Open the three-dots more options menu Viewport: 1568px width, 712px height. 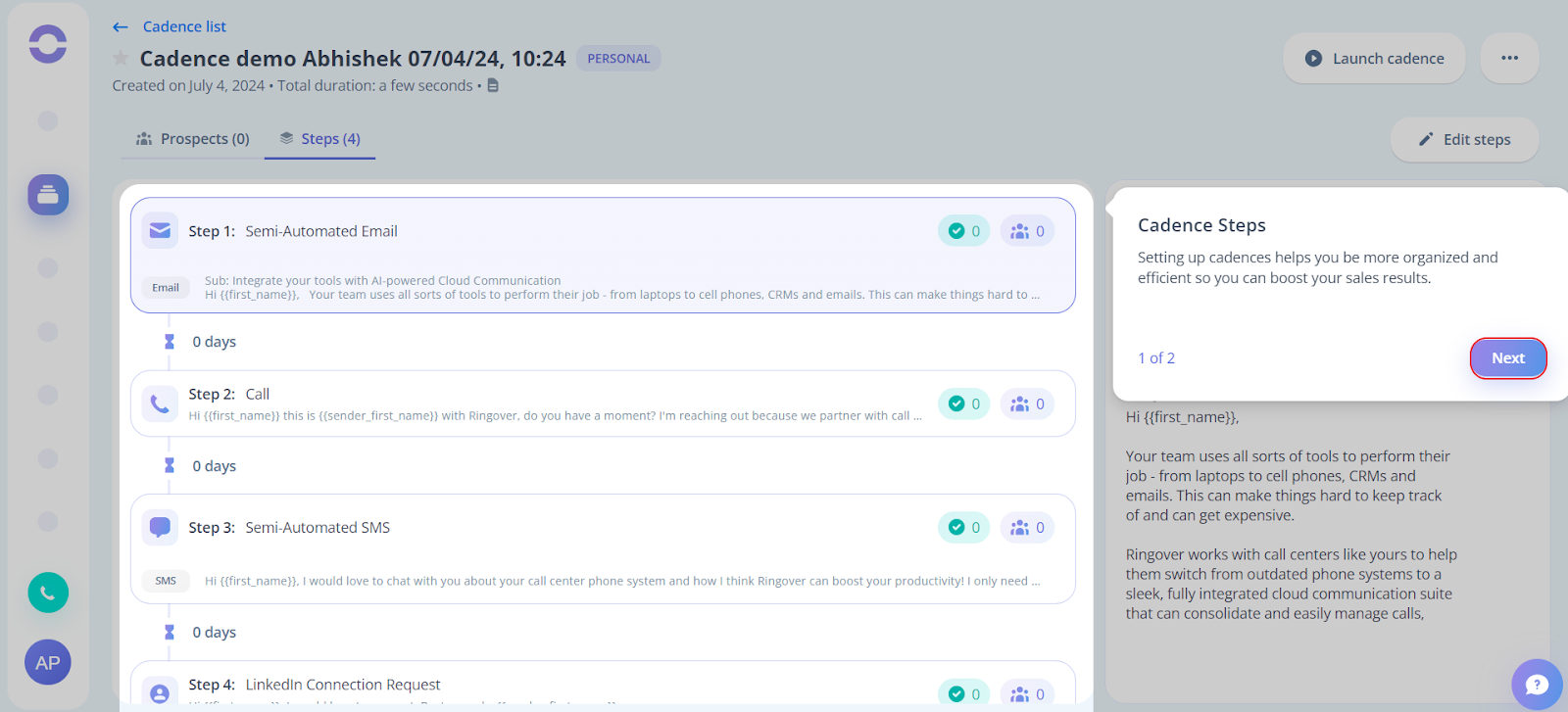[x=1509, y=58]
